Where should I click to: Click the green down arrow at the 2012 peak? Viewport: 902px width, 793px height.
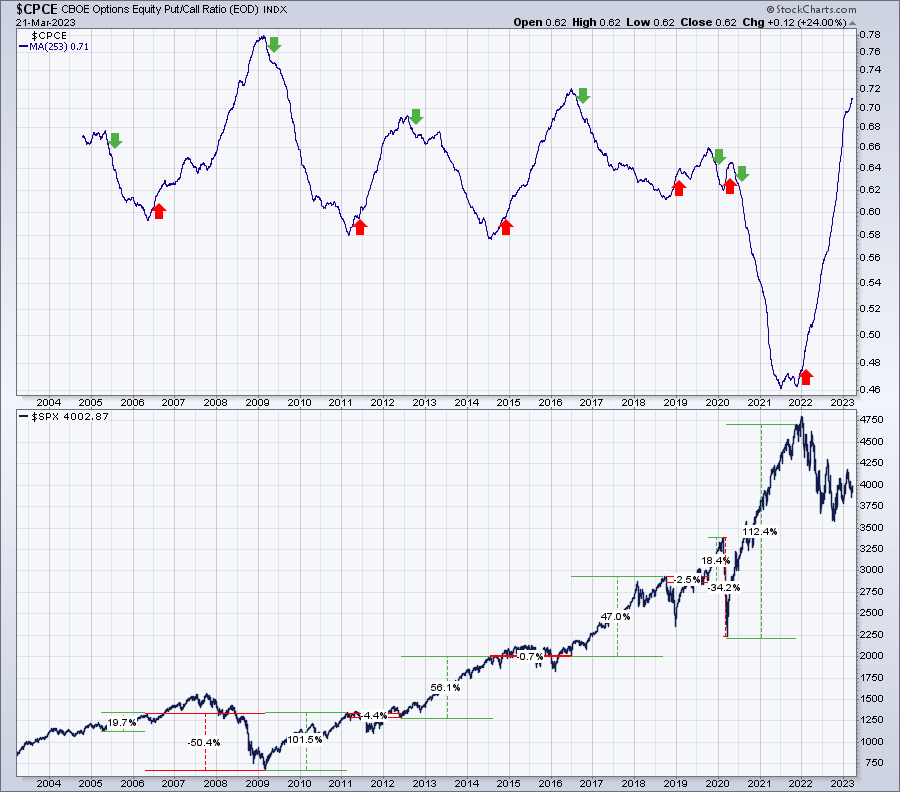coord(416,116)
